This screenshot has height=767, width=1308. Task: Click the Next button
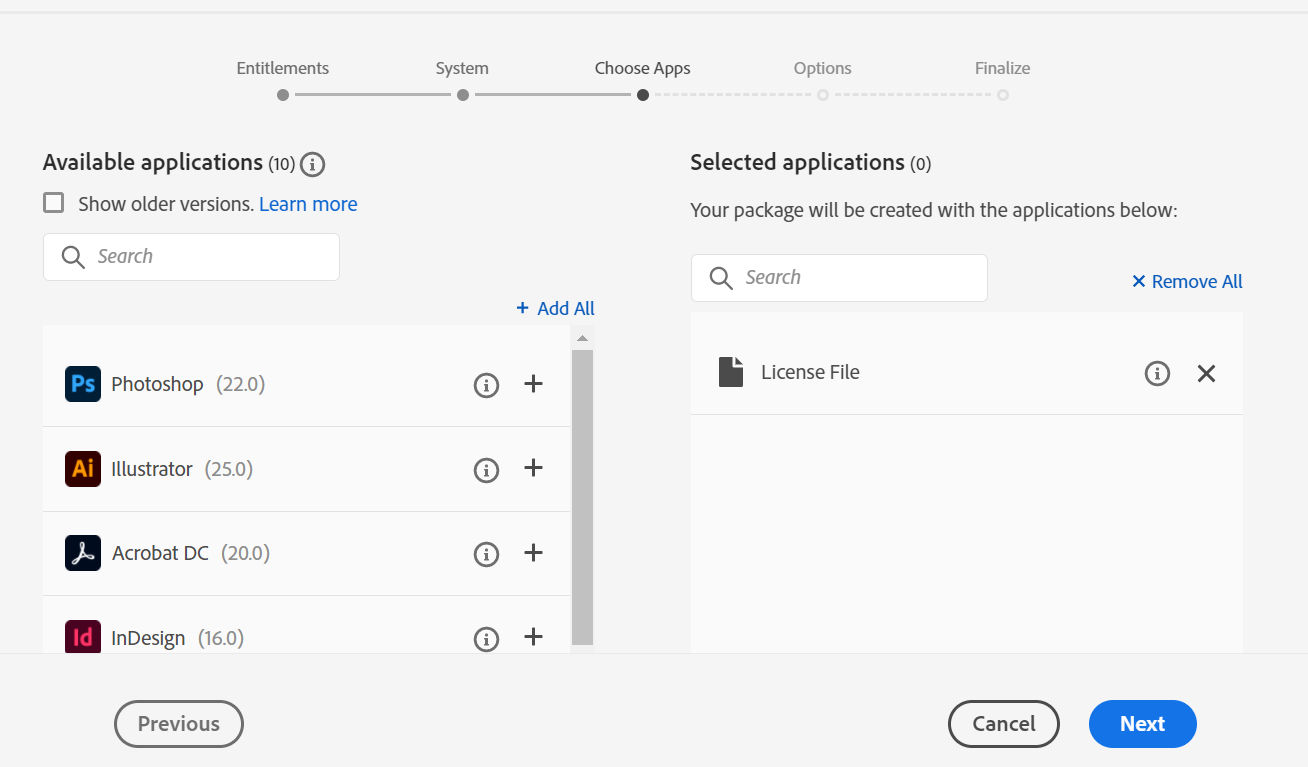pos(1143,724)
